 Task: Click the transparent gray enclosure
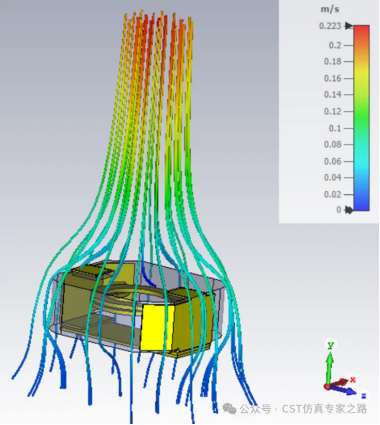[133, 308]
